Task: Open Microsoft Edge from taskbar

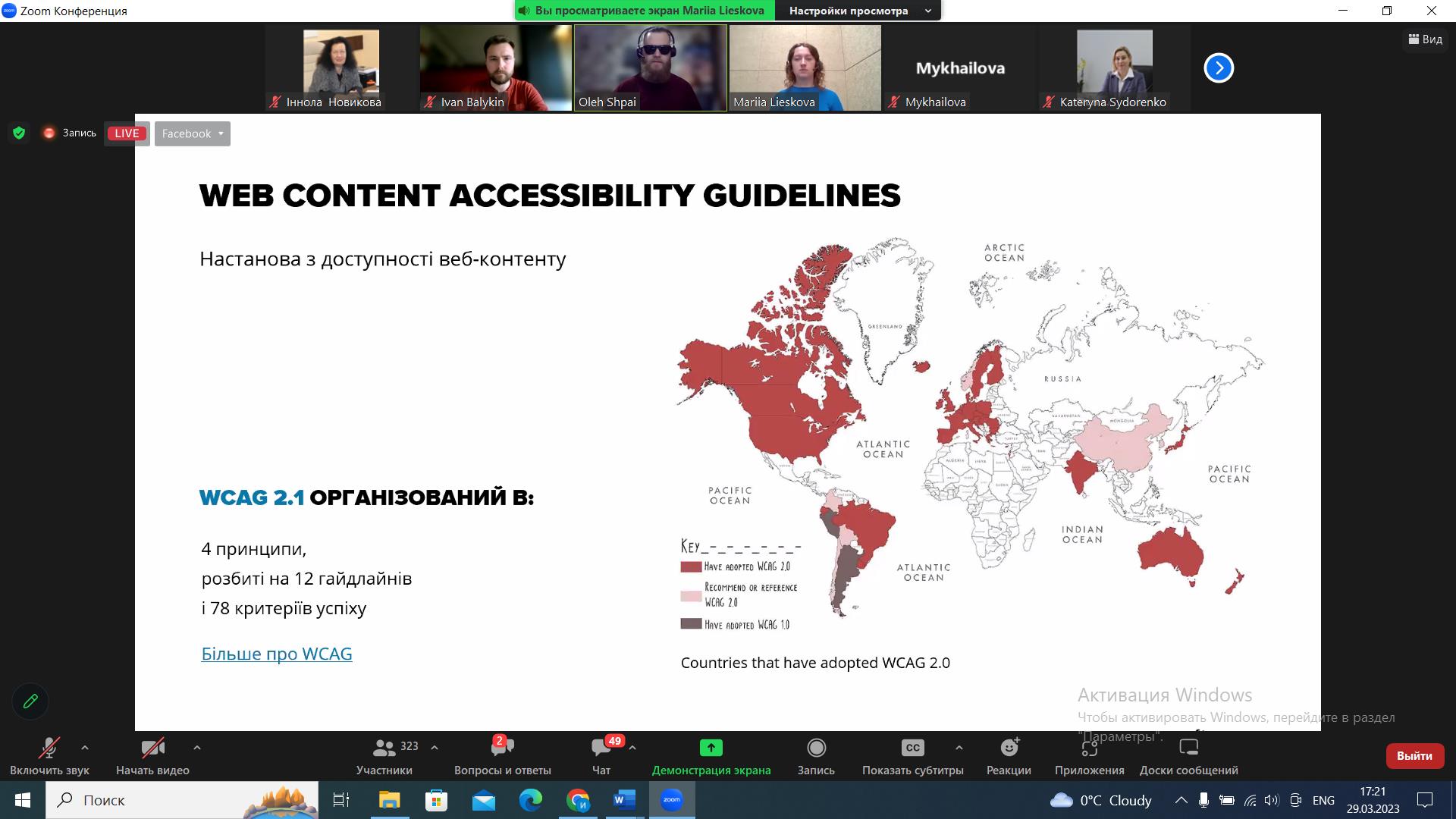Action: (x=531, y=800)
